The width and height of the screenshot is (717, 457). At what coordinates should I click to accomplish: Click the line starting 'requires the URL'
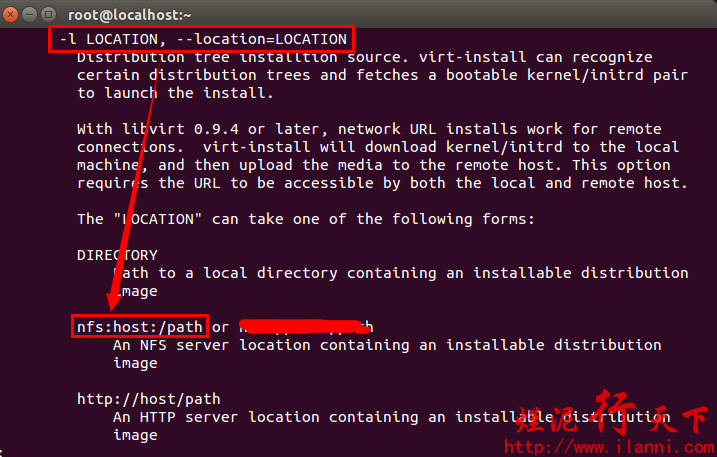pyautogui.click(x=382, y=183)
